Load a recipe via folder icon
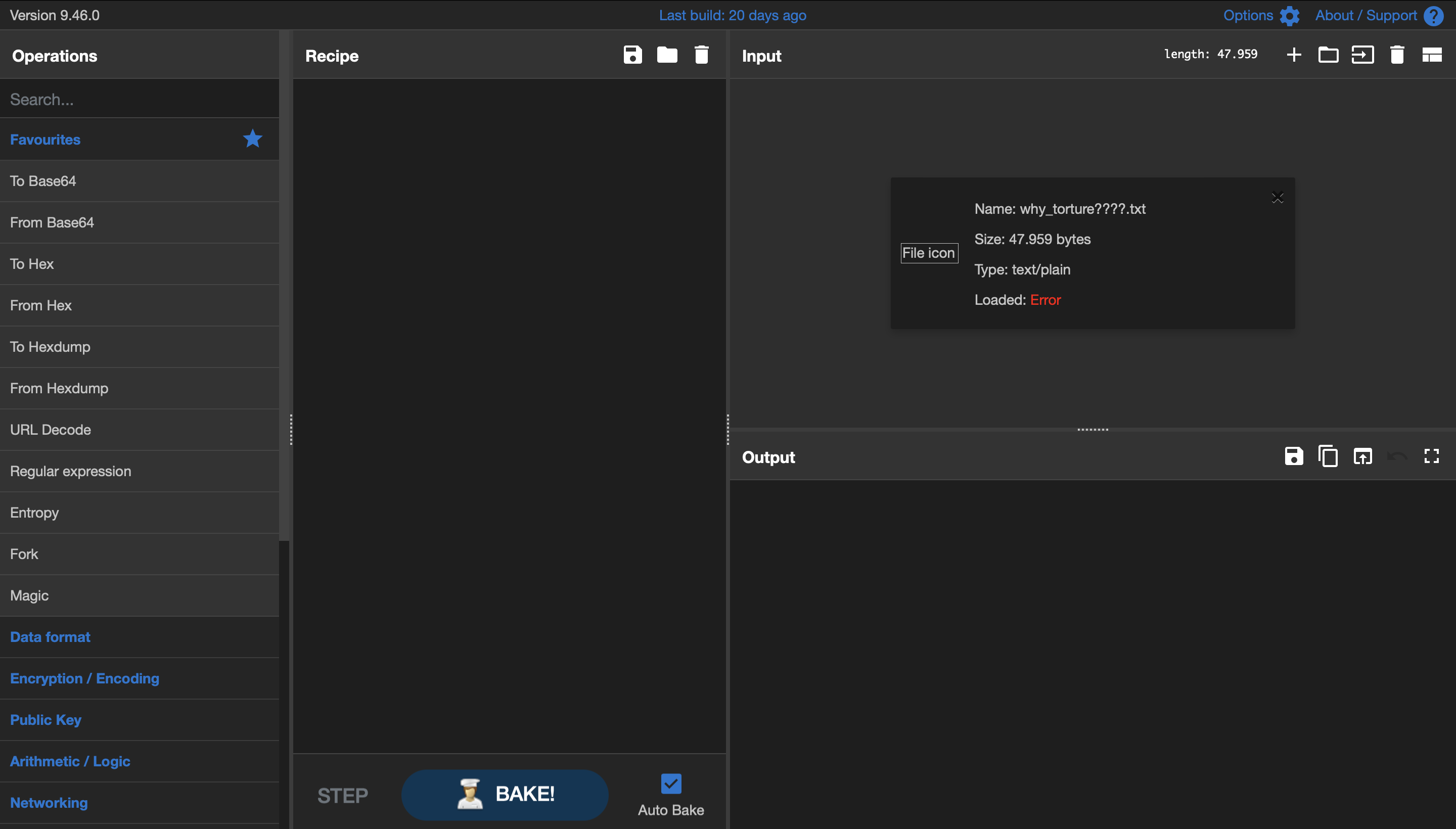Viewport: 1456px width, 829px height. [x=667, y=55]
